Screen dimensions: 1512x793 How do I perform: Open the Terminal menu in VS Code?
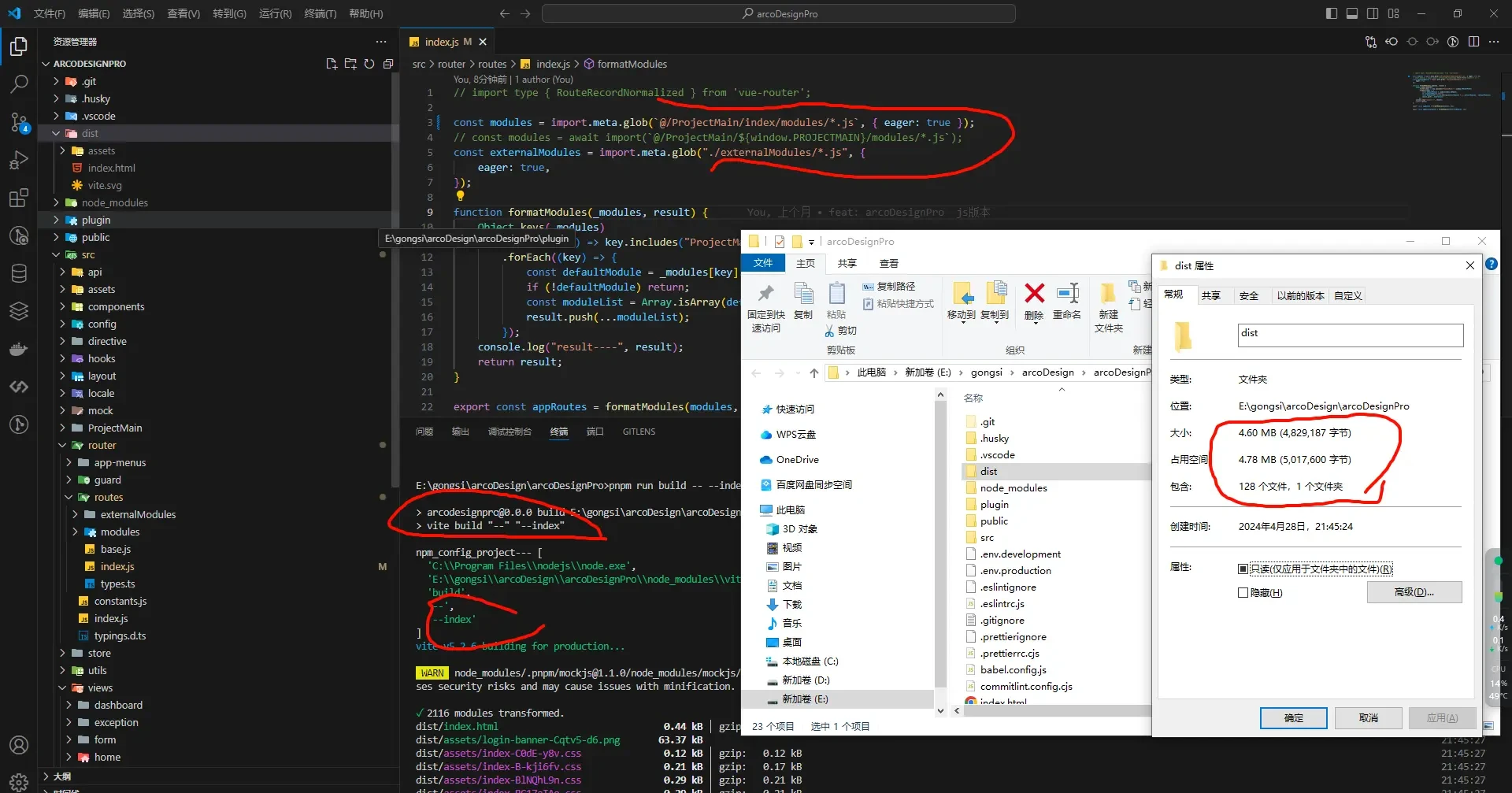321,13
